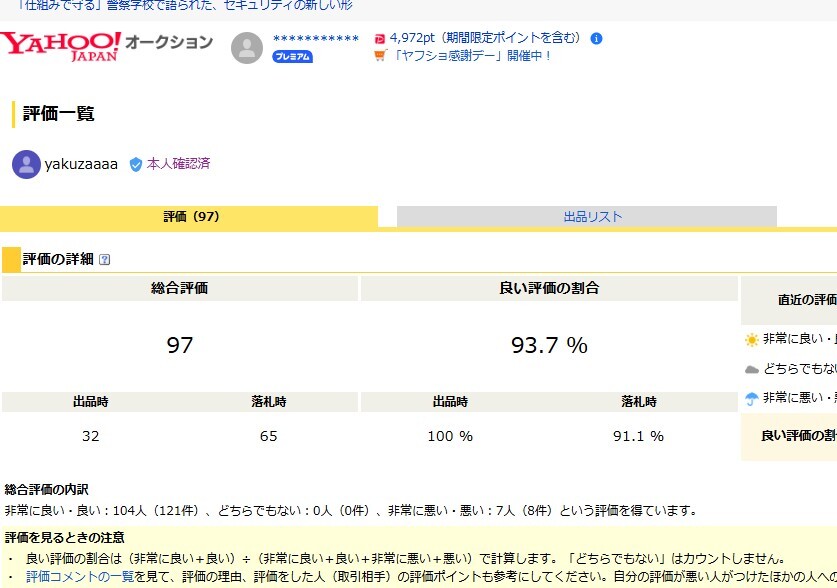This screenshot has height=588, width=837.
Task: Open the help icon beside 評価の詳細
Action: (x=105, y=260)
